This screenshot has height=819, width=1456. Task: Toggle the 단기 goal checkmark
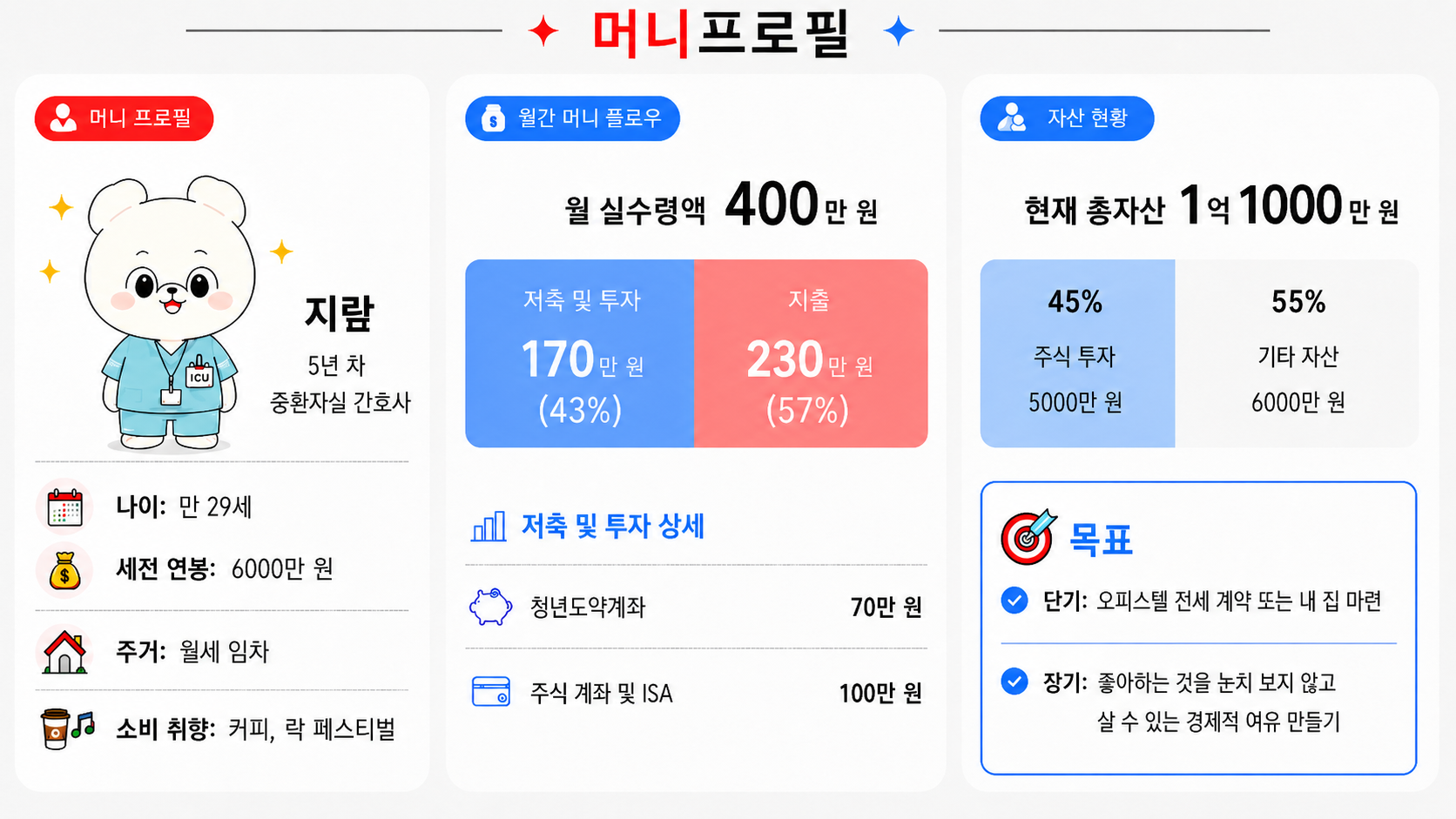(x=1014, y=601)
